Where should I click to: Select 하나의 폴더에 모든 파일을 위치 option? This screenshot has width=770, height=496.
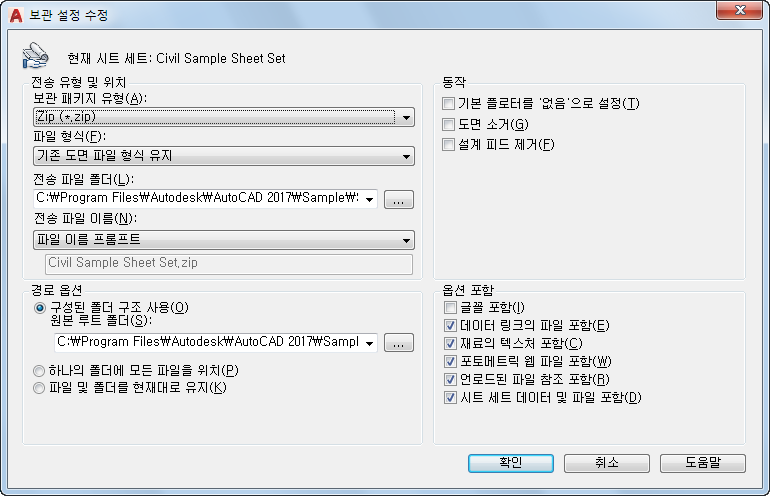[x=39, y=371]
